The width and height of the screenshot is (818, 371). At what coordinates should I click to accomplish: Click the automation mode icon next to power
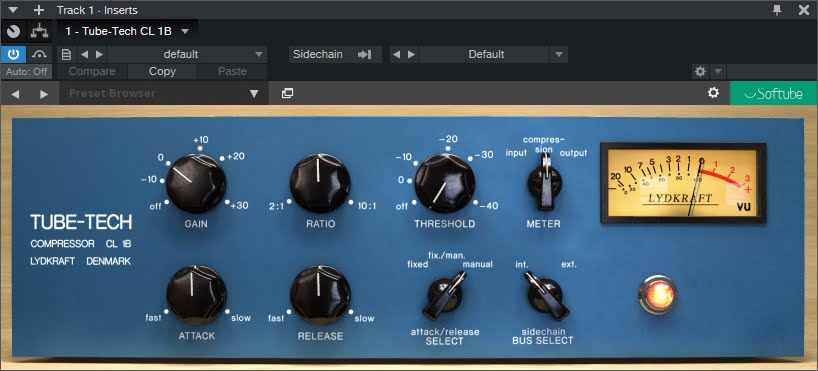click(39, 54)
